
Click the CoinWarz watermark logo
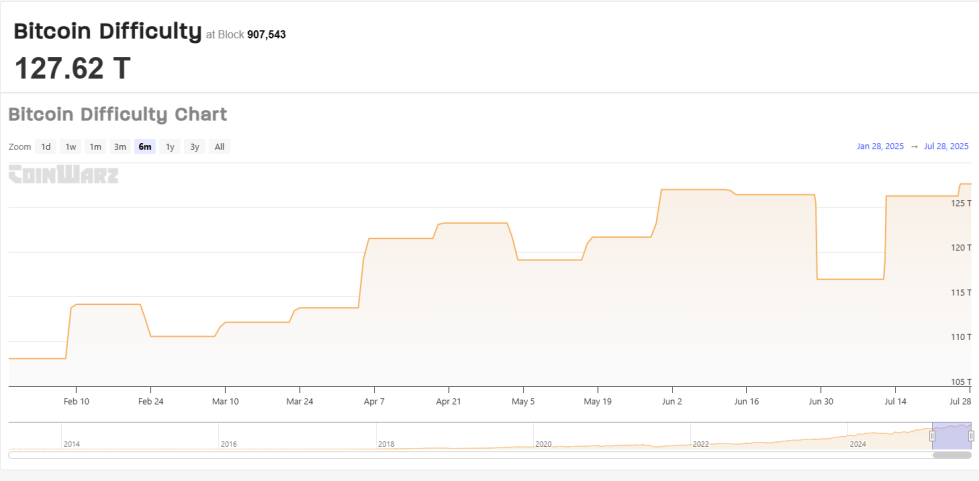point(64,176)
